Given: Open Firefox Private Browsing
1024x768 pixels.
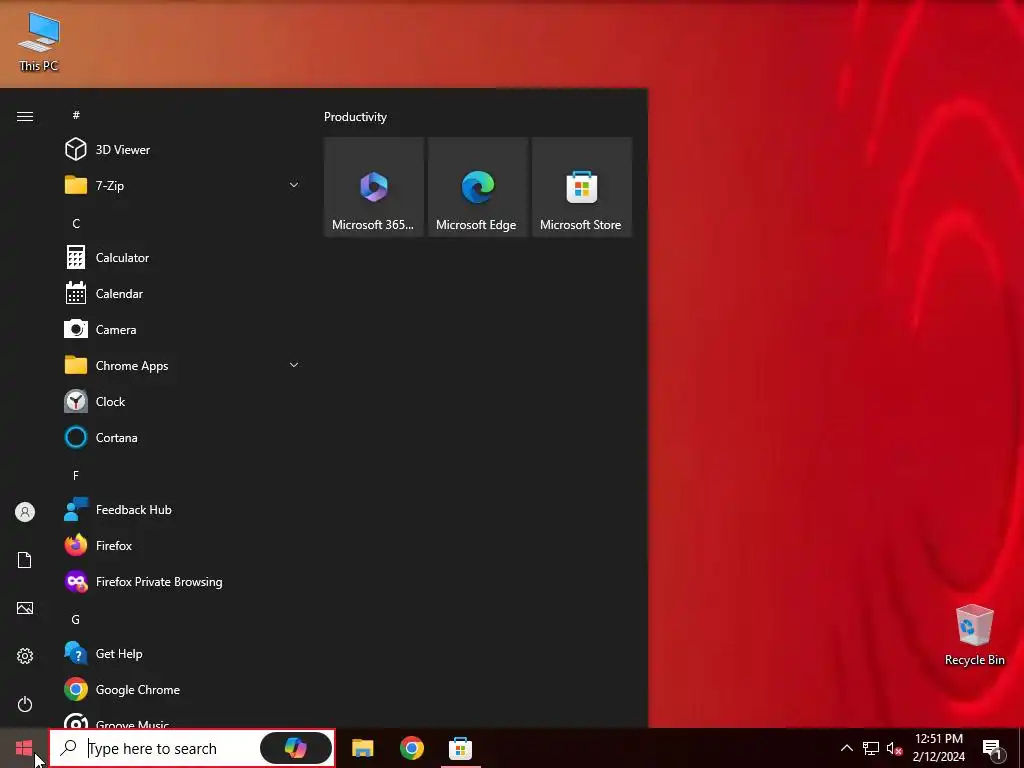Looking at the screenshot, I should [183, 581].
